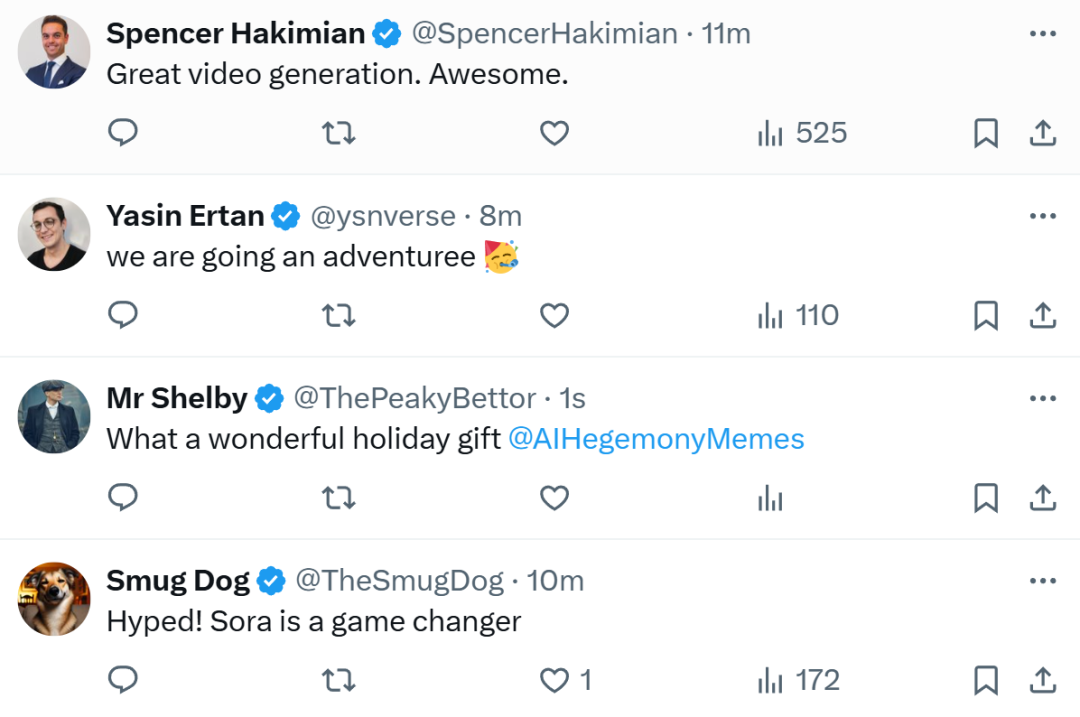
Task: Reply to Smug Dog's Sora tweet
Action: 122,681
